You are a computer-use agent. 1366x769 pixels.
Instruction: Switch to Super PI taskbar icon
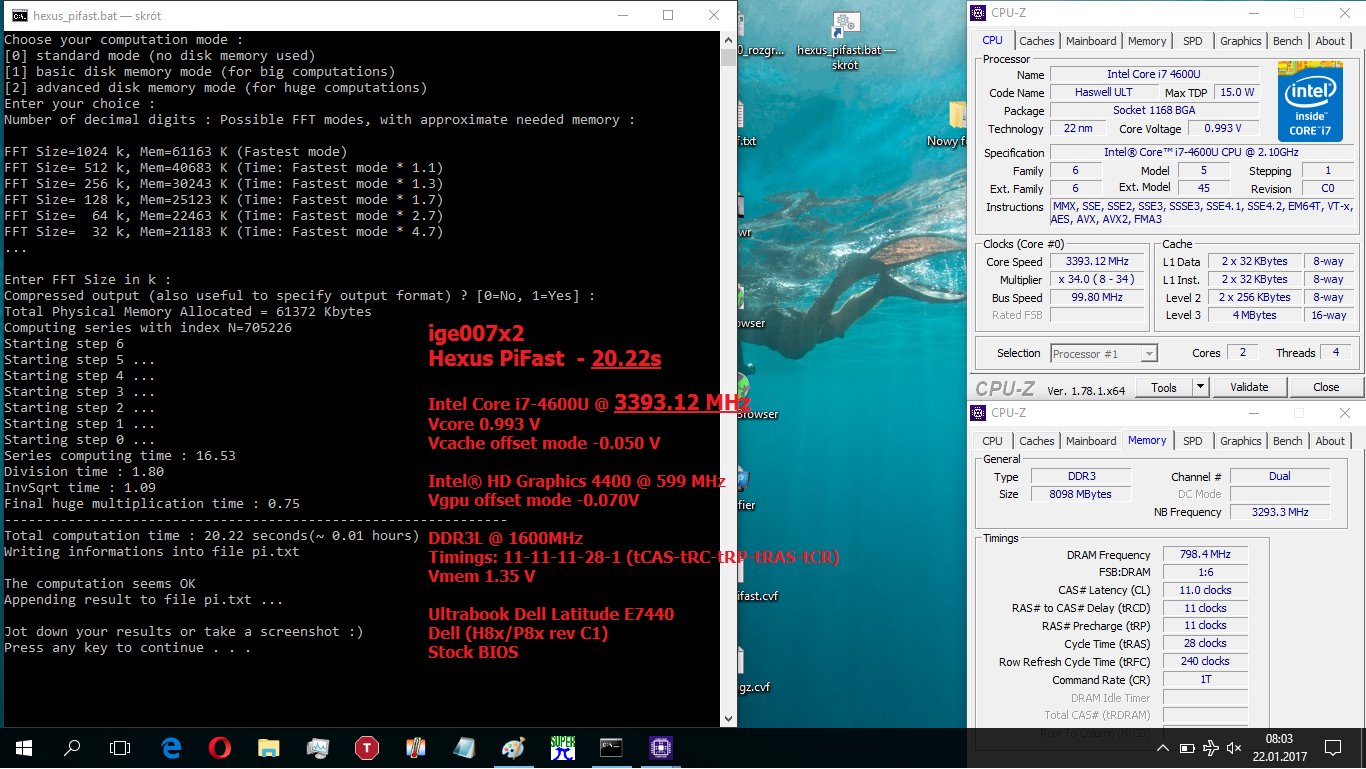pyautogui.click(x=562, y=747)
